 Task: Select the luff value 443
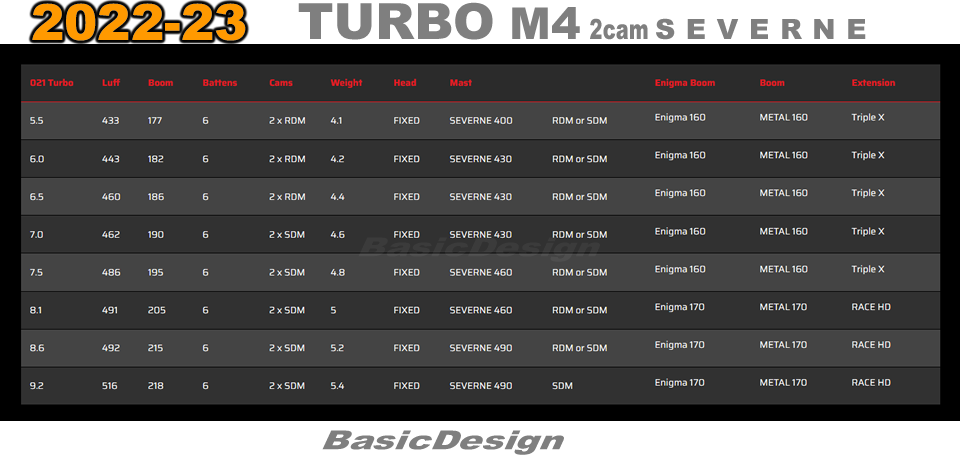click(111, 159)
